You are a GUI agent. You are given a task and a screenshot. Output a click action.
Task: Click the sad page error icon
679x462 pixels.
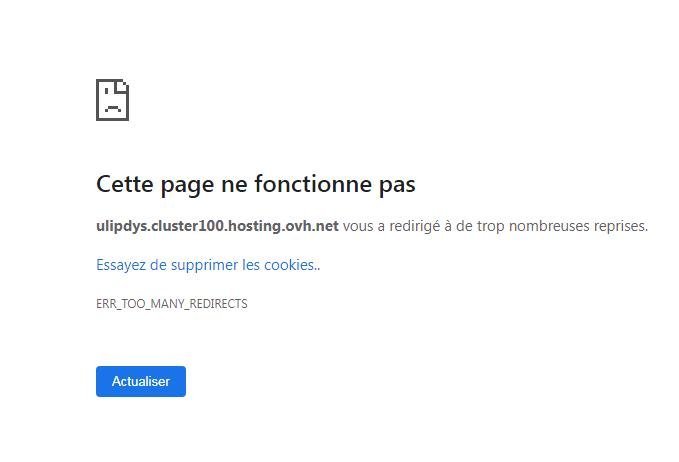[113, 100]
